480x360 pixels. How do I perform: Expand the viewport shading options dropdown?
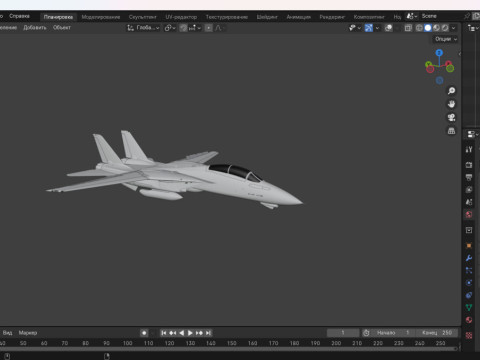[453, 28]
